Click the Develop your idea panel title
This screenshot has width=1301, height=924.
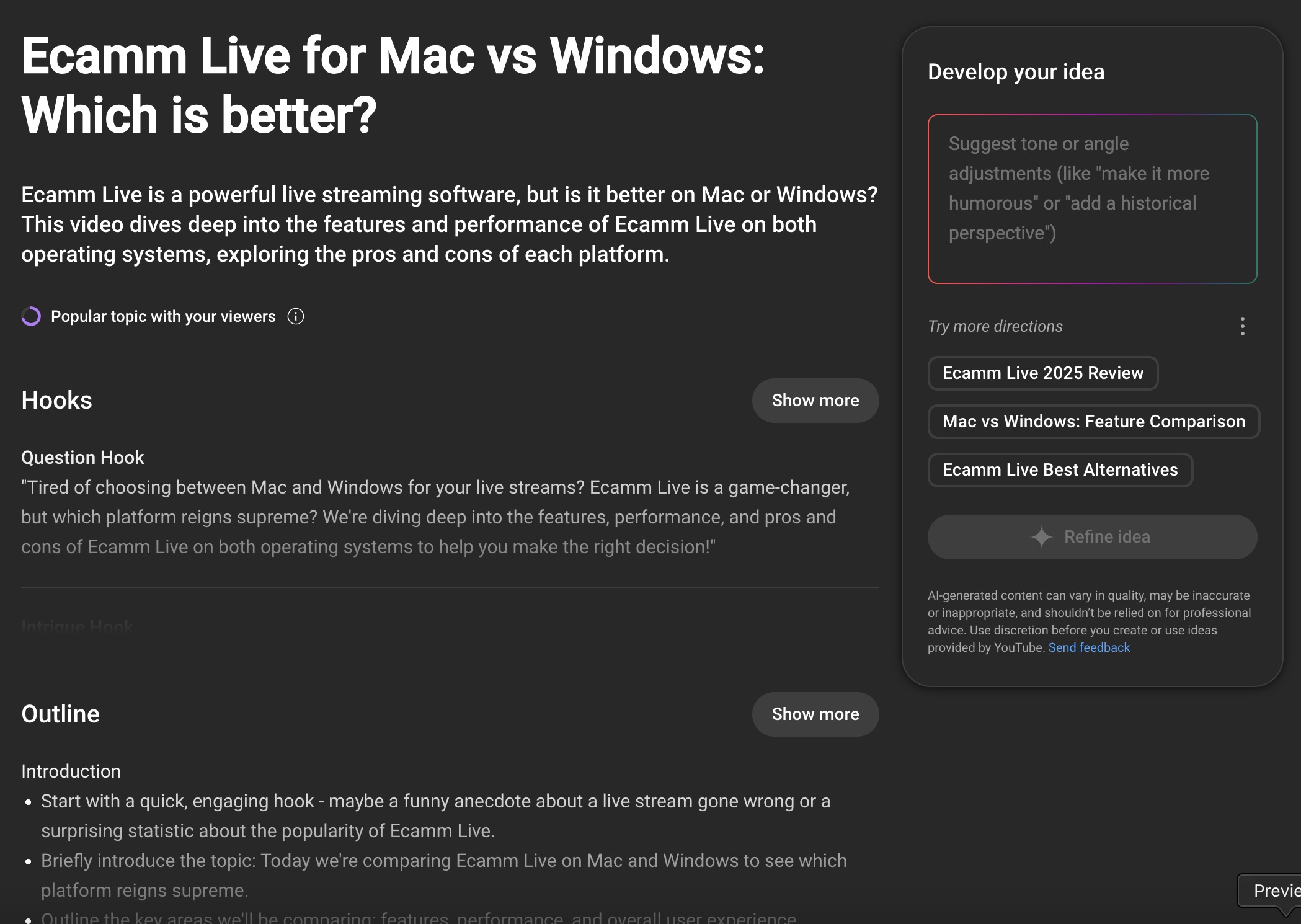(x=1016, y=72)
